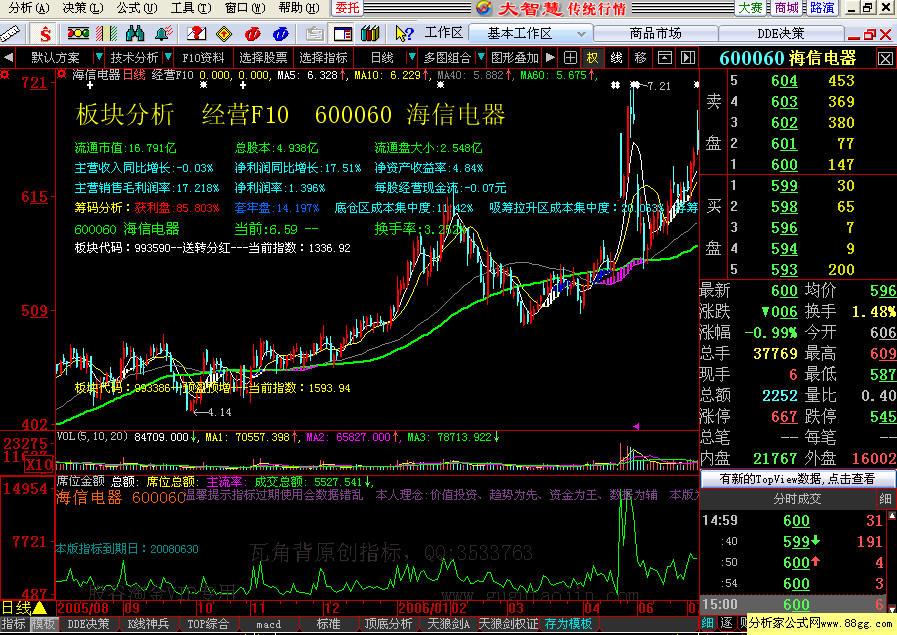Select the 模板 bottom tab
This screenshot has width=897, height=635.
43,624
